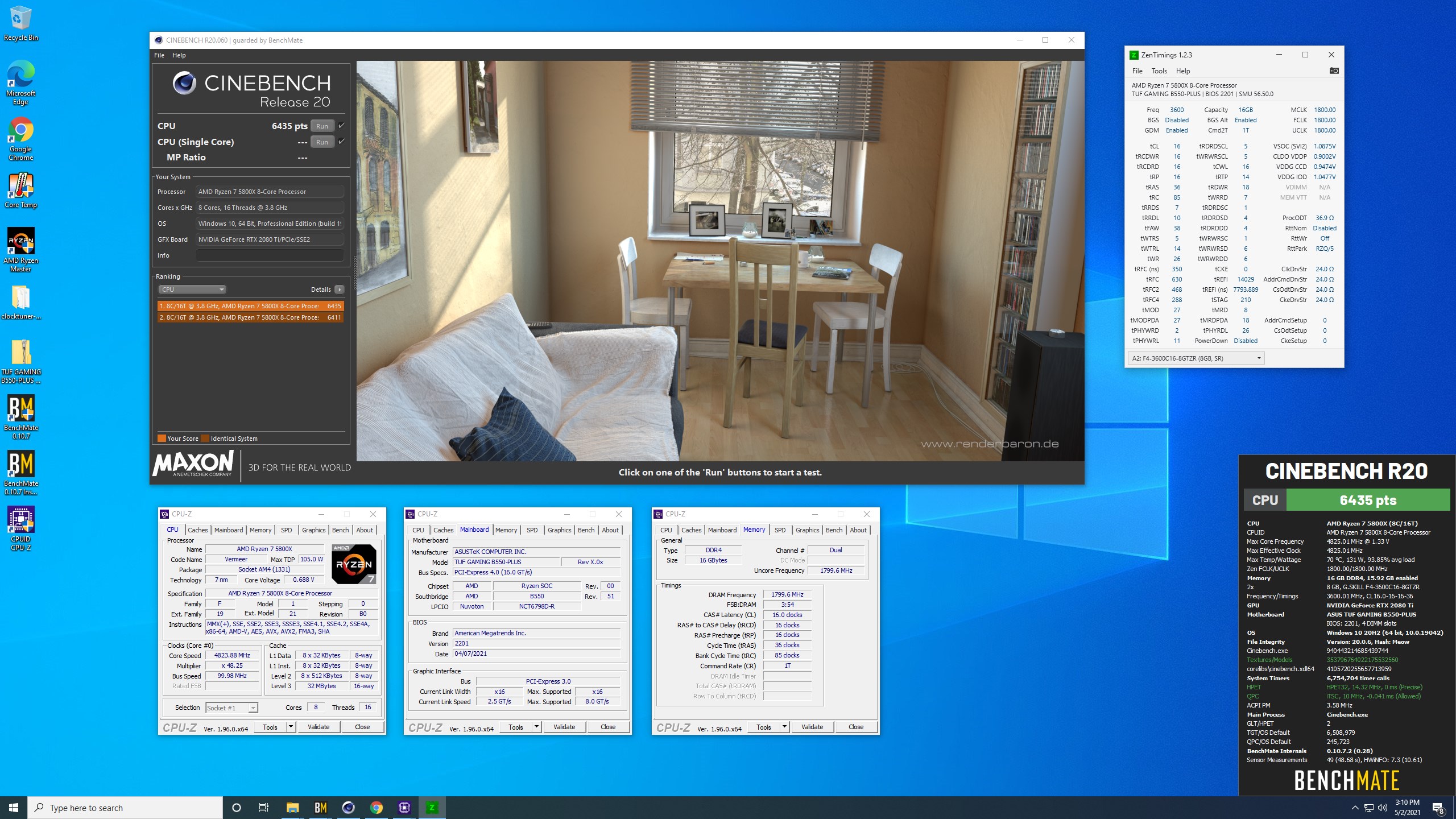Open the Recycle Bin desktop icon
Image resolution: width=1456 pixels, height=819 pixels.
[x=20, y=23]
